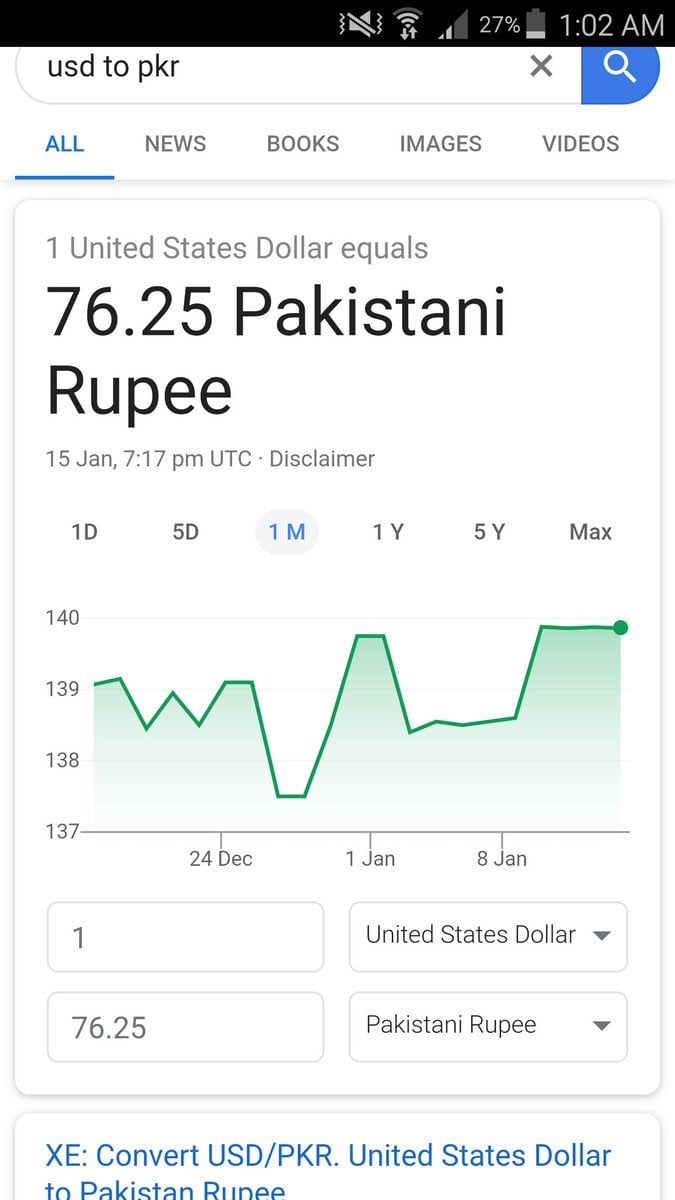Screen dimensions: 675x1200
Task: Tap the green endpoint dot on chart
Action: point(620,628)
